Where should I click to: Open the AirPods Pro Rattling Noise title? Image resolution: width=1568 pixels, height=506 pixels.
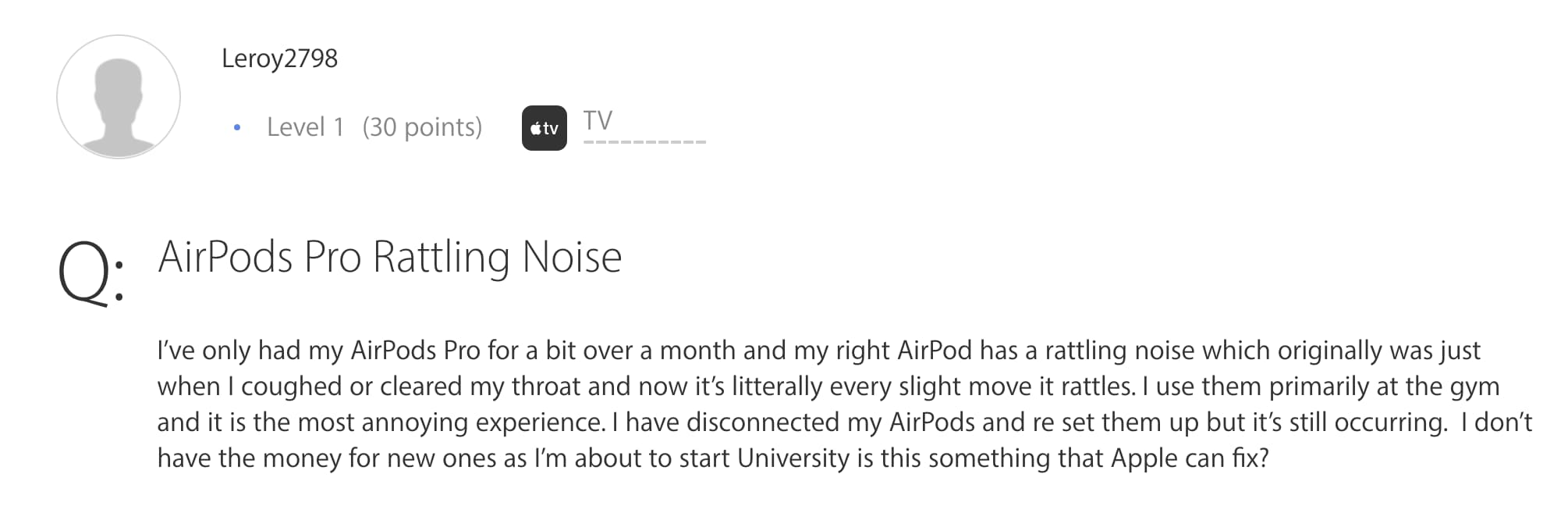(x=390, y=257)
